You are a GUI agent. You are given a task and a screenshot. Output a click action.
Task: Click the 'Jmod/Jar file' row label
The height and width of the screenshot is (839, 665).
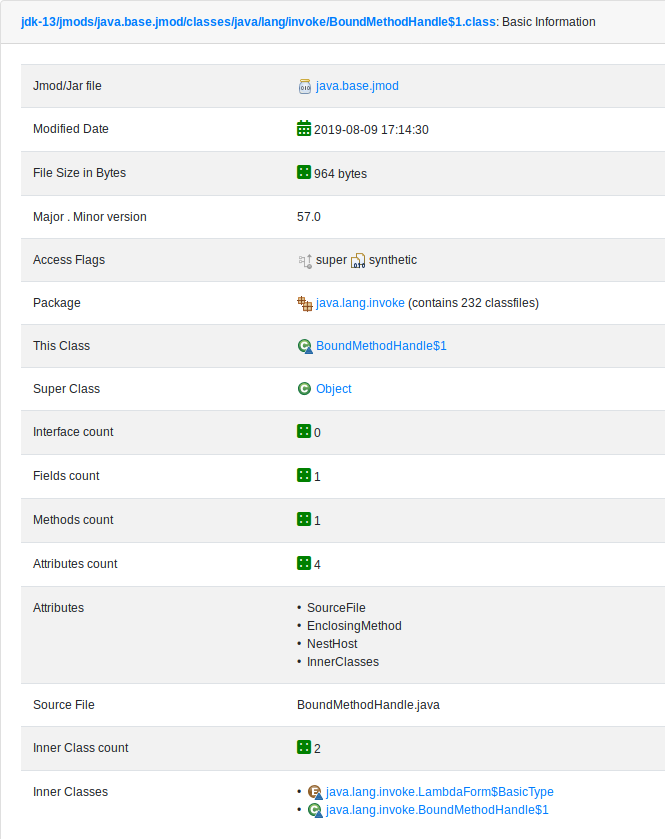(x=67, y=86)
